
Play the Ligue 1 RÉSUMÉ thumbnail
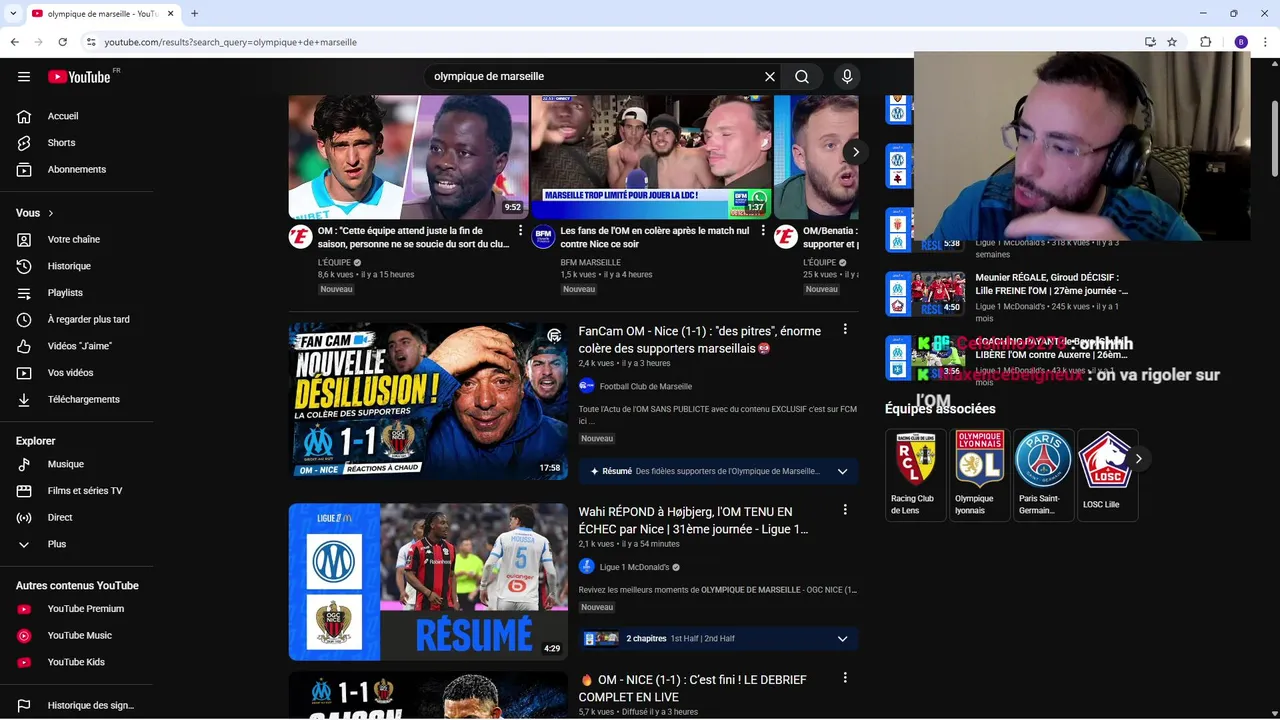tap(428, 581)
